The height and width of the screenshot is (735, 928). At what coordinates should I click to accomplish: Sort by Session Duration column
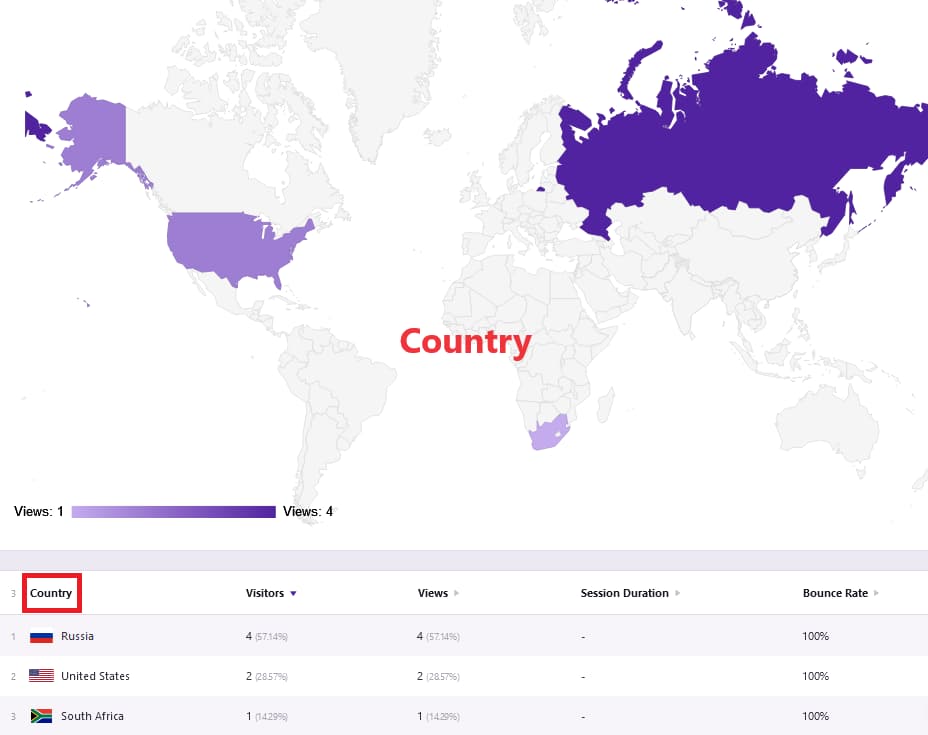point(624,593)
